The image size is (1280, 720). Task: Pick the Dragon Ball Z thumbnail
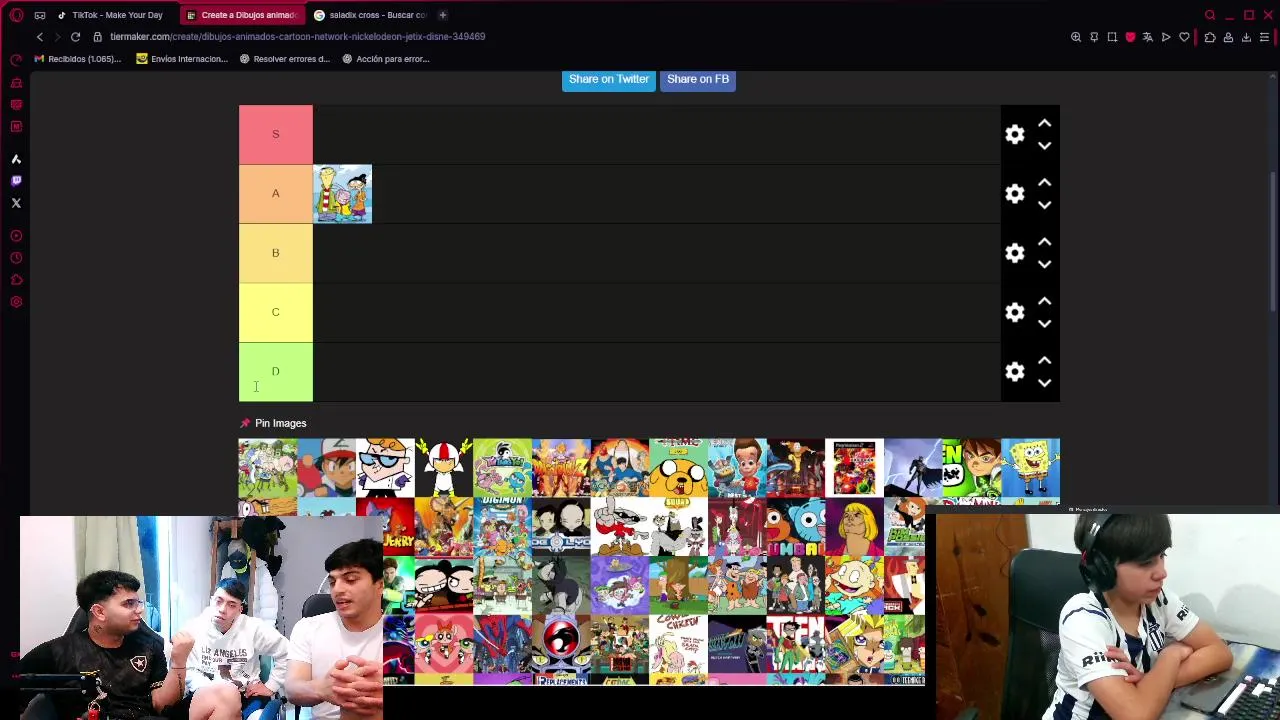pyautogui.click(x=561, y=468)
